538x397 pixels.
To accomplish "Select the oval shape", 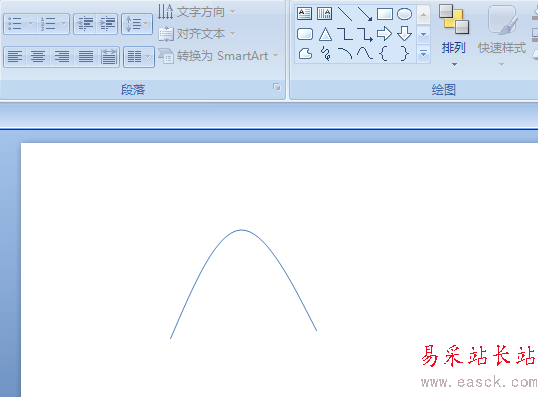I will pyautogui.click(x=405, y=14).
